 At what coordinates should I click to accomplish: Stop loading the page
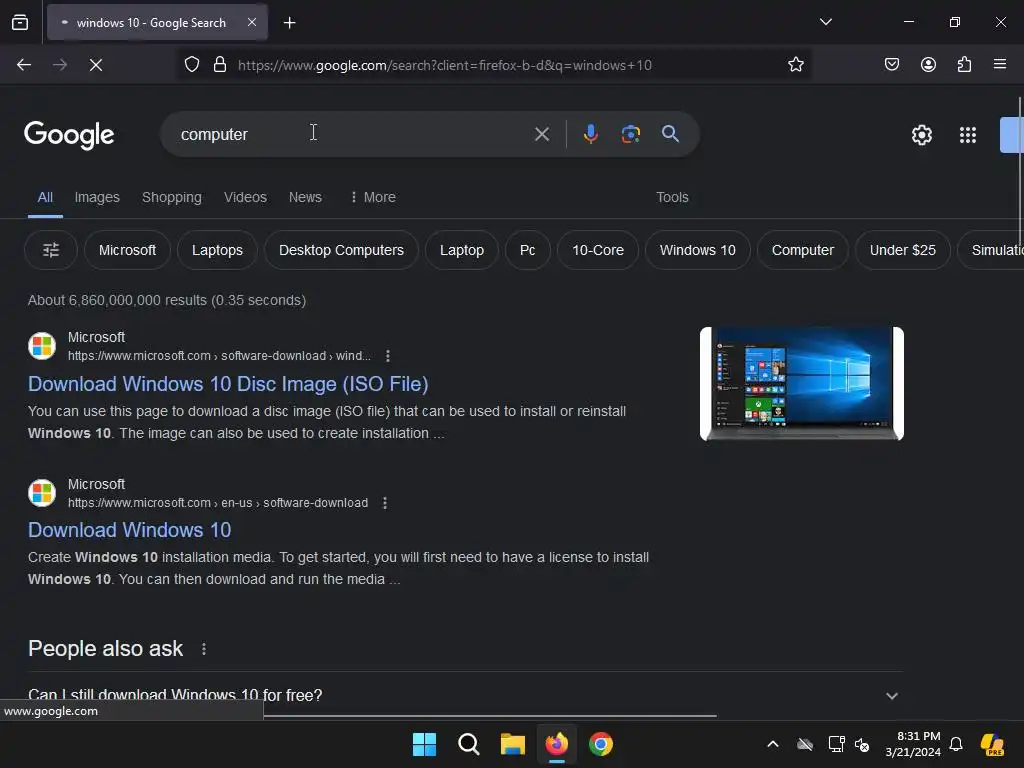pos(96,65)
